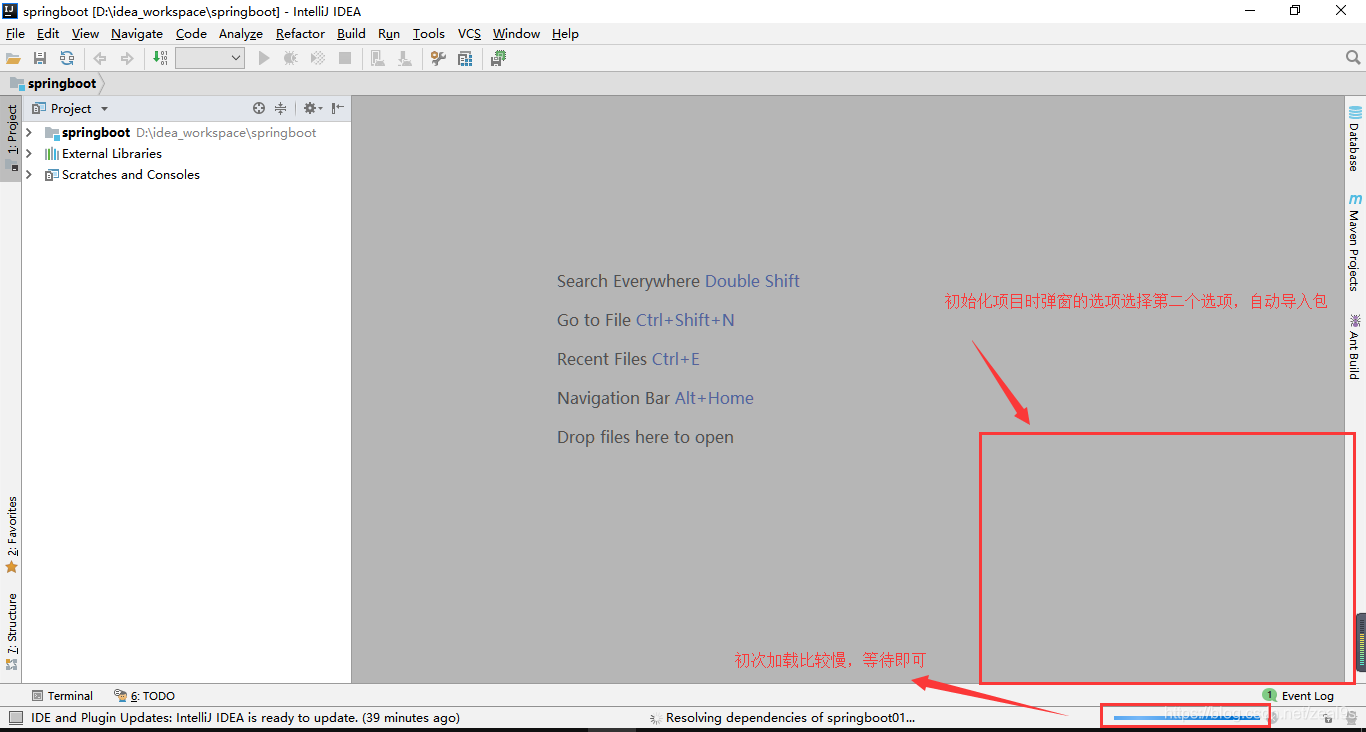Click the Hector inspector status bar icon
Screen dimensions: 1366x732
[1351, 718]
